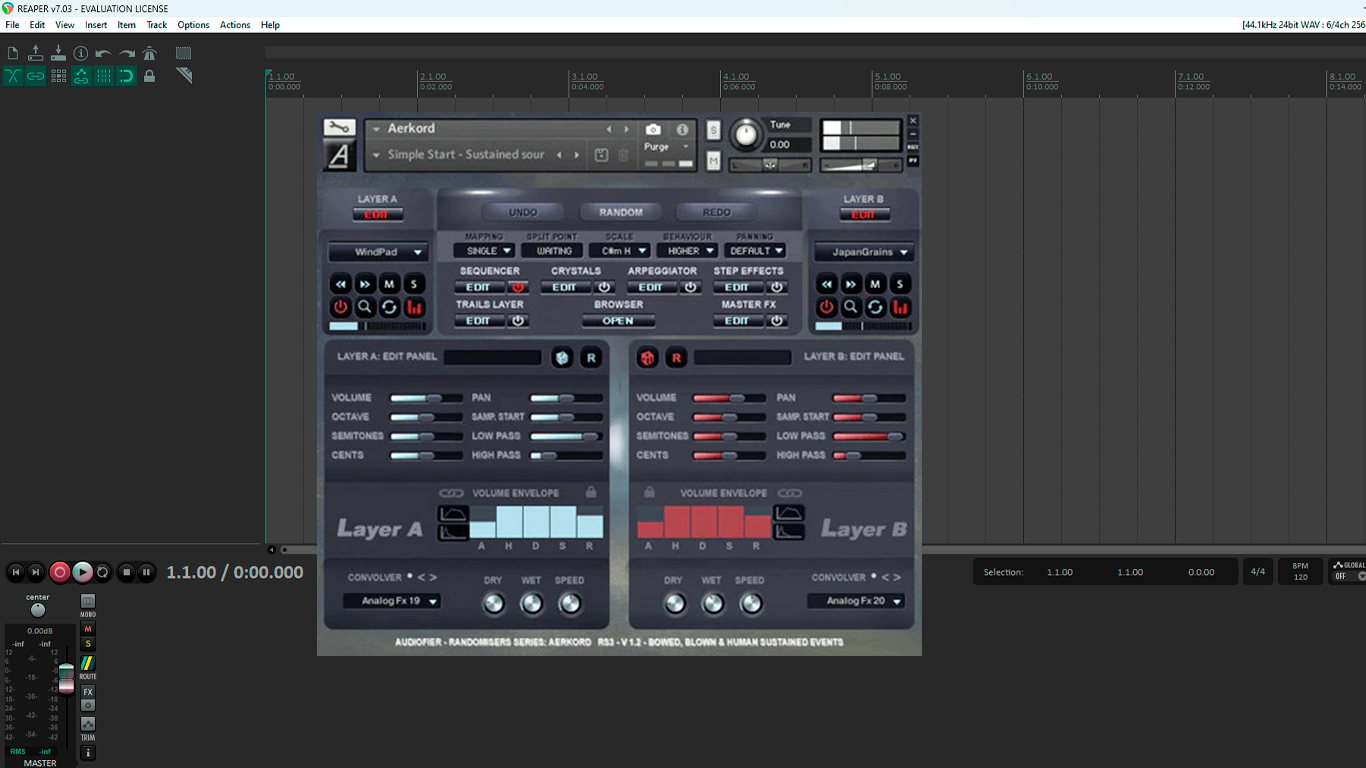Click master track ROUTE icon

click(88, 663)
